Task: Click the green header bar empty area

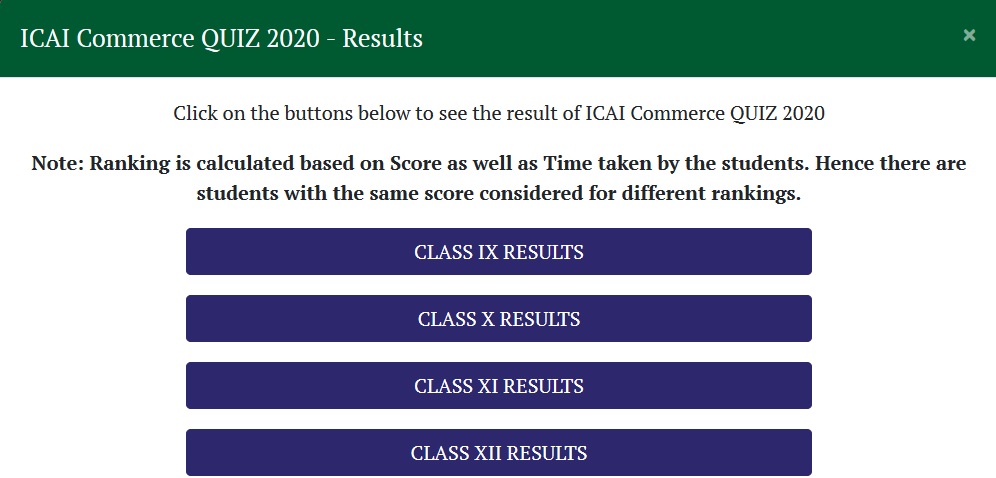Action: [700, 38]
